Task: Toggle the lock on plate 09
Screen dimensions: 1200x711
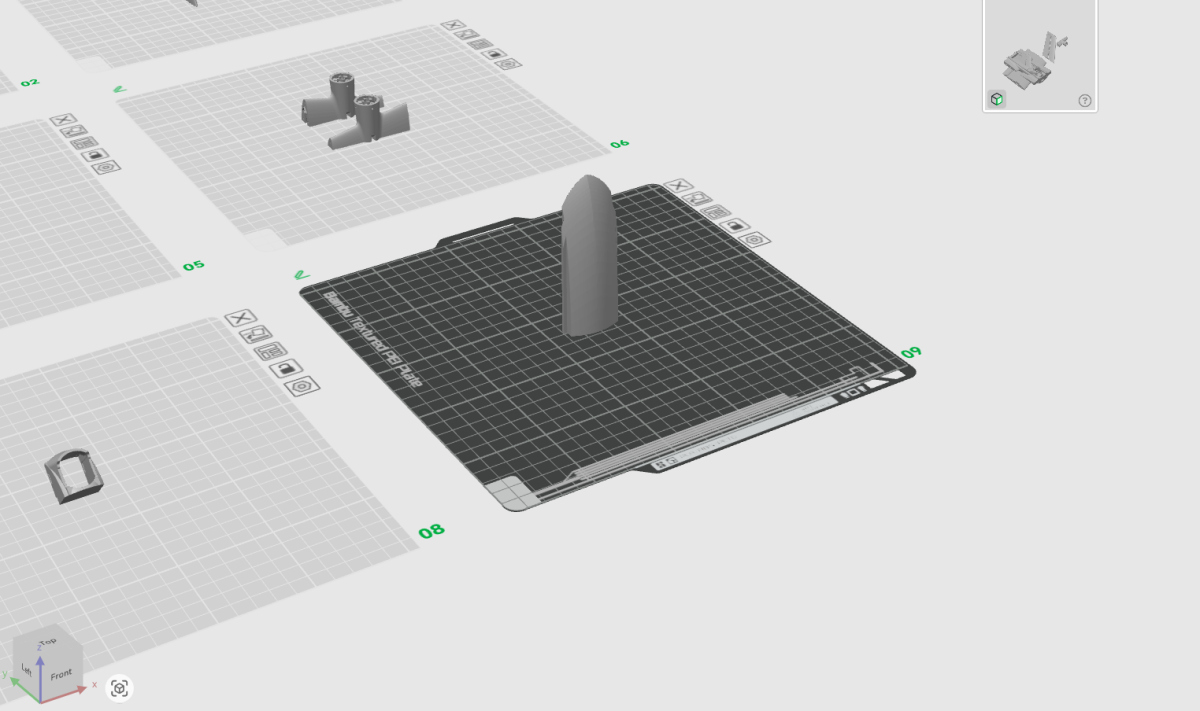Action: 736,226
